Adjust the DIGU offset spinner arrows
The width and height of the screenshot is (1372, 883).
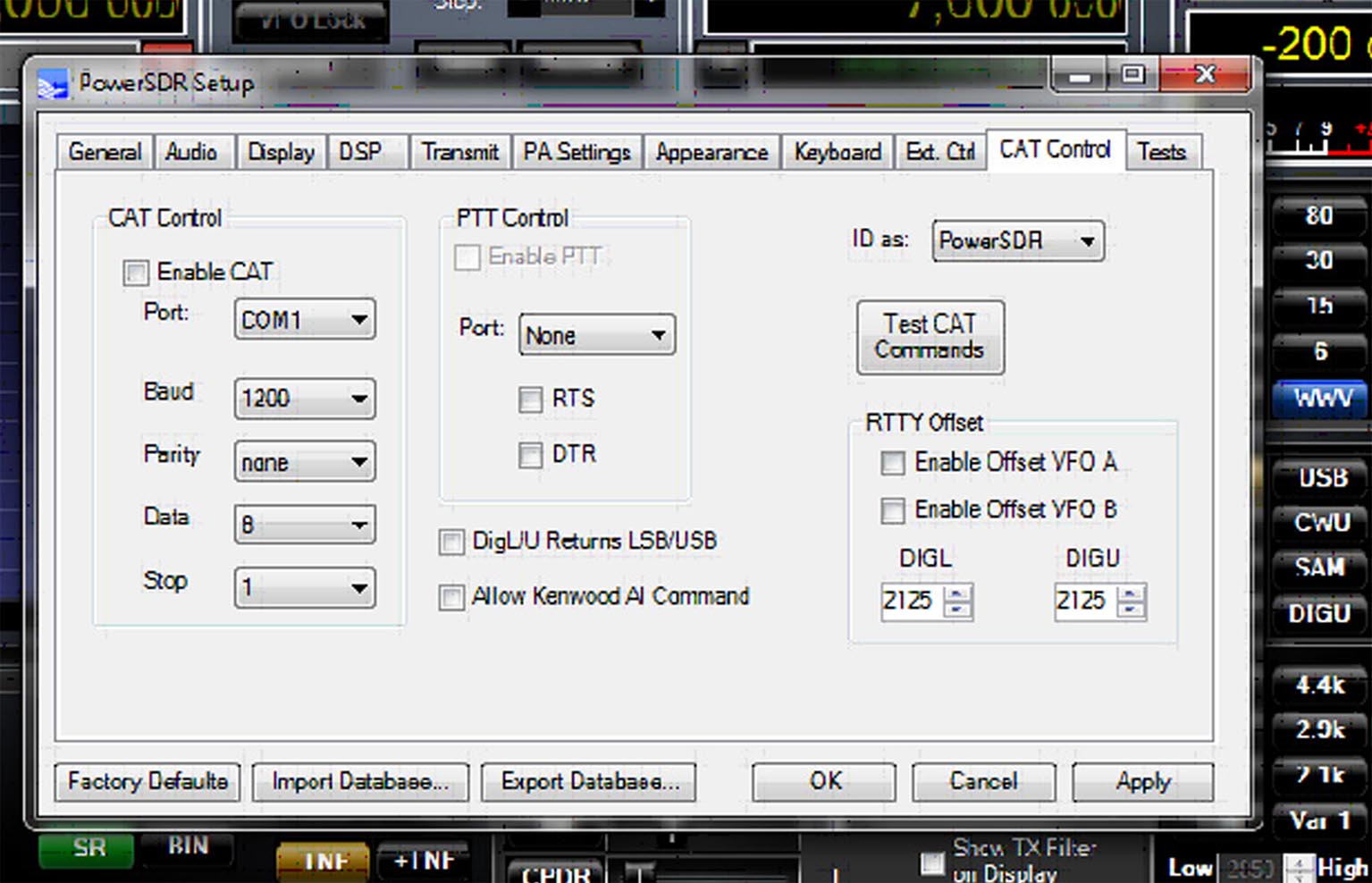coord(1131,601)
